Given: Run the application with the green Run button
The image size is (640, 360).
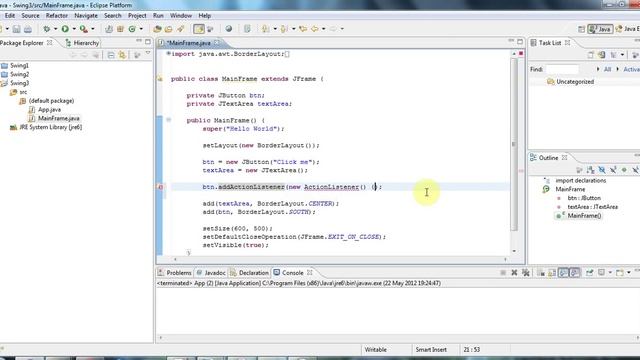Looking at the screenshot, I should [65, 29].
